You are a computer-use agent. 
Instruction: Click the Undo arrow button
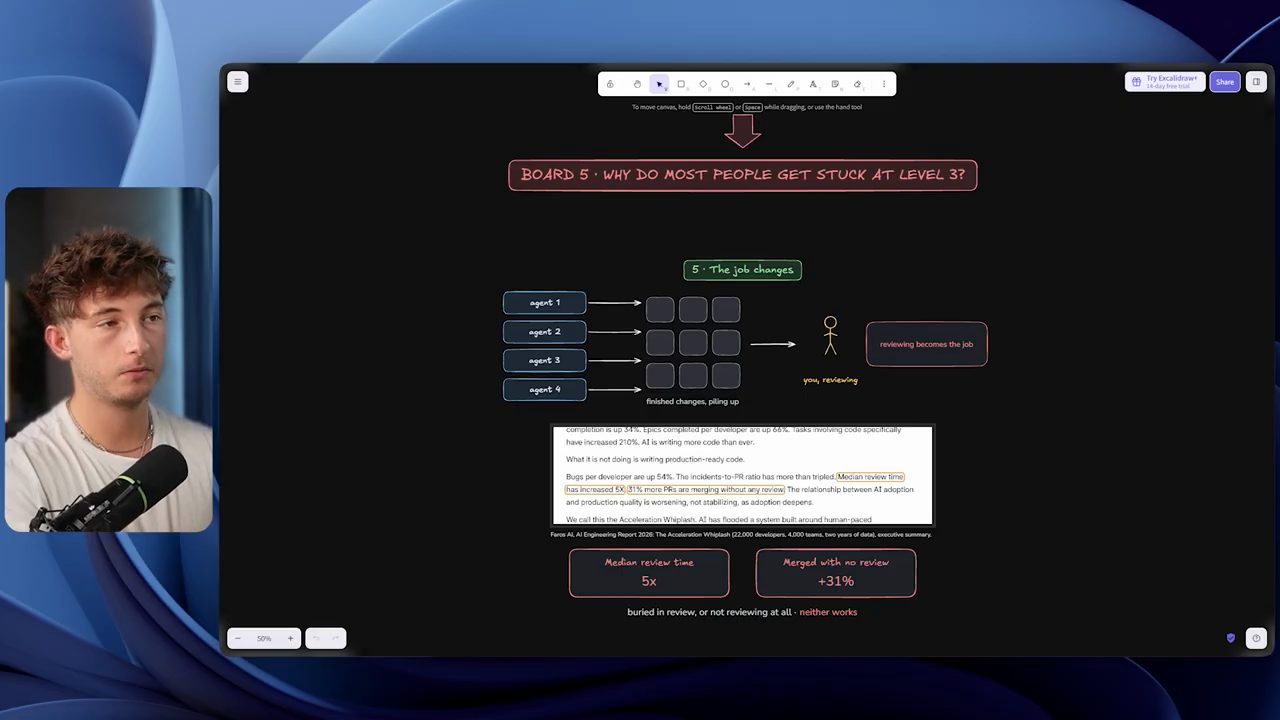(316, 638)
